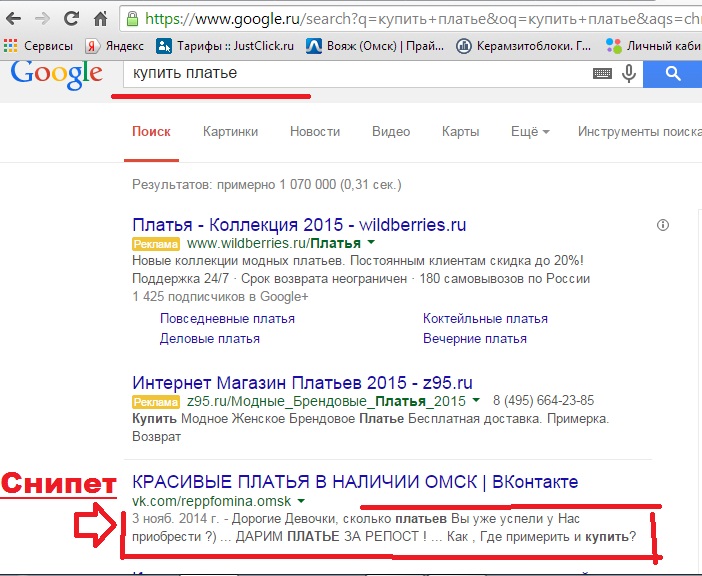The image size is (702, 576).
Task: Open the Интернет Магазин Платьев z95.ru result
Action: (x=303, y=383)
